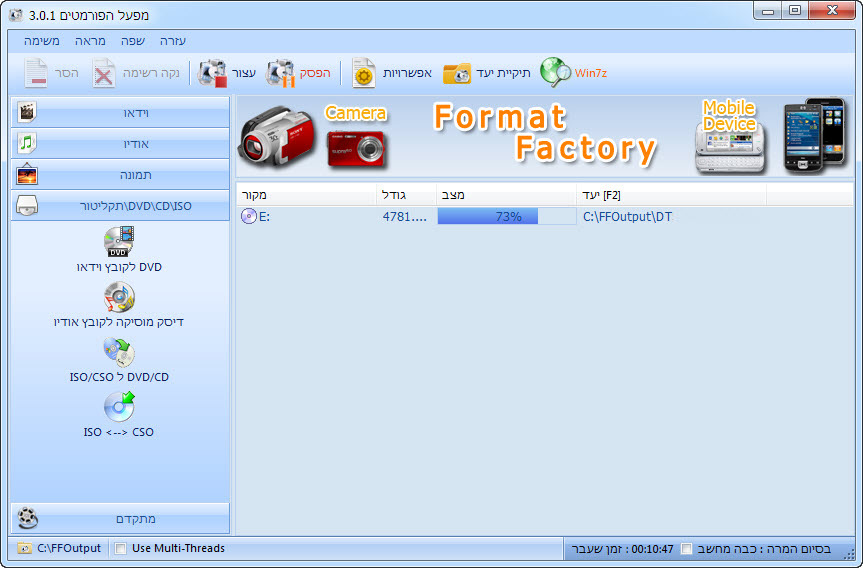Open the Task (משימה) menu
This screenshot has height=568, width=863.
[x=42, y=41]
